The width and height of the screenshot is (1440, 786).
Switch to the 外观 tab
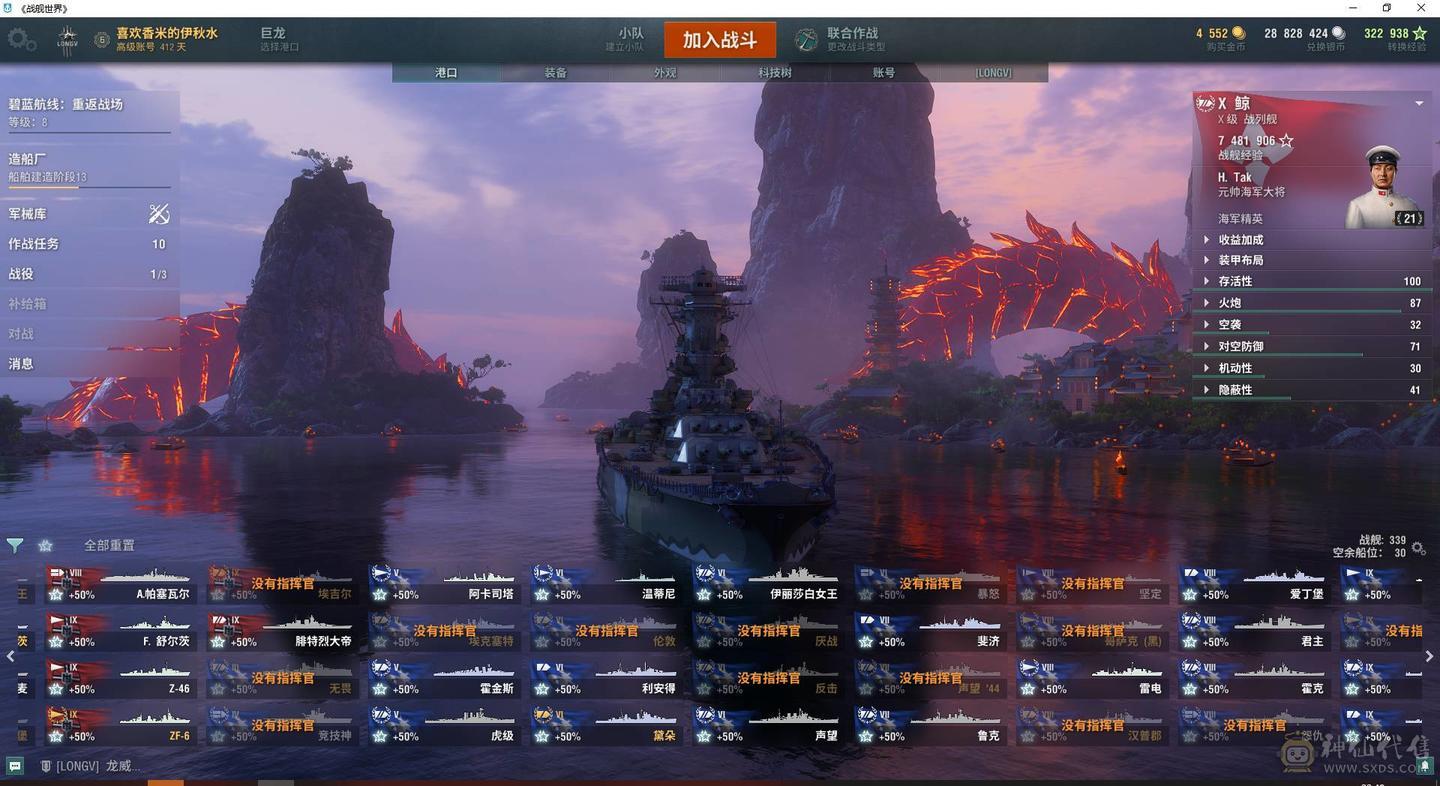click(665, 73)
